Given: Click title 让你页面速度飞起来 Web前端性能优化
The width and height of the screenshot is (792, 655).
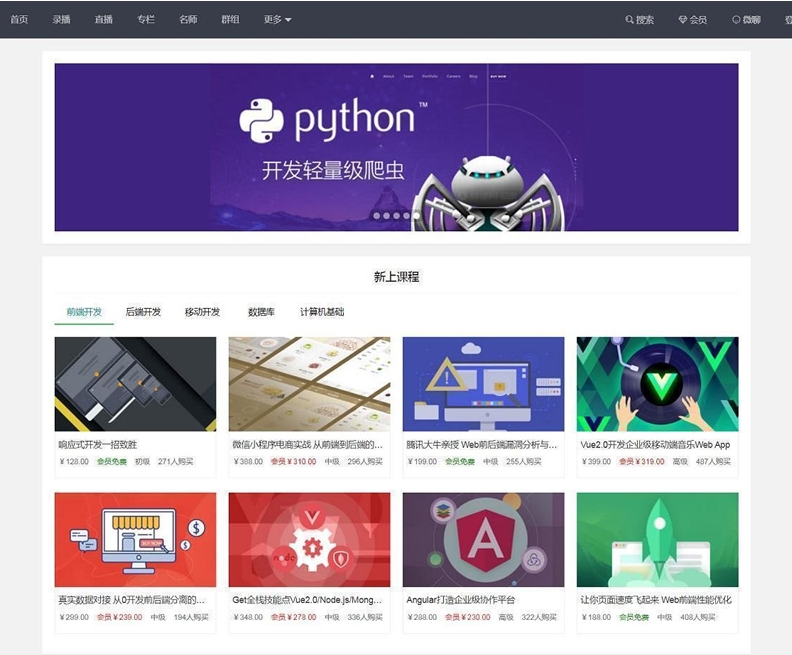Looking at the screenshot, I should point(656,600).
